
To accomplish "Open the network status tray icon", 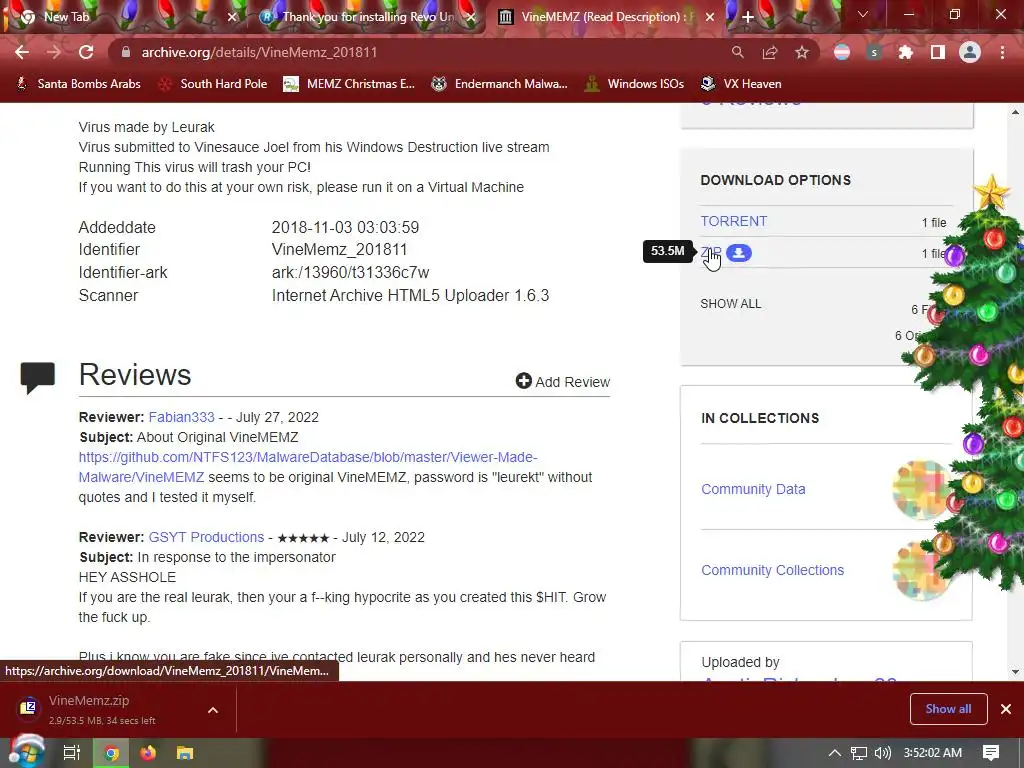I will tap(858, 753).
